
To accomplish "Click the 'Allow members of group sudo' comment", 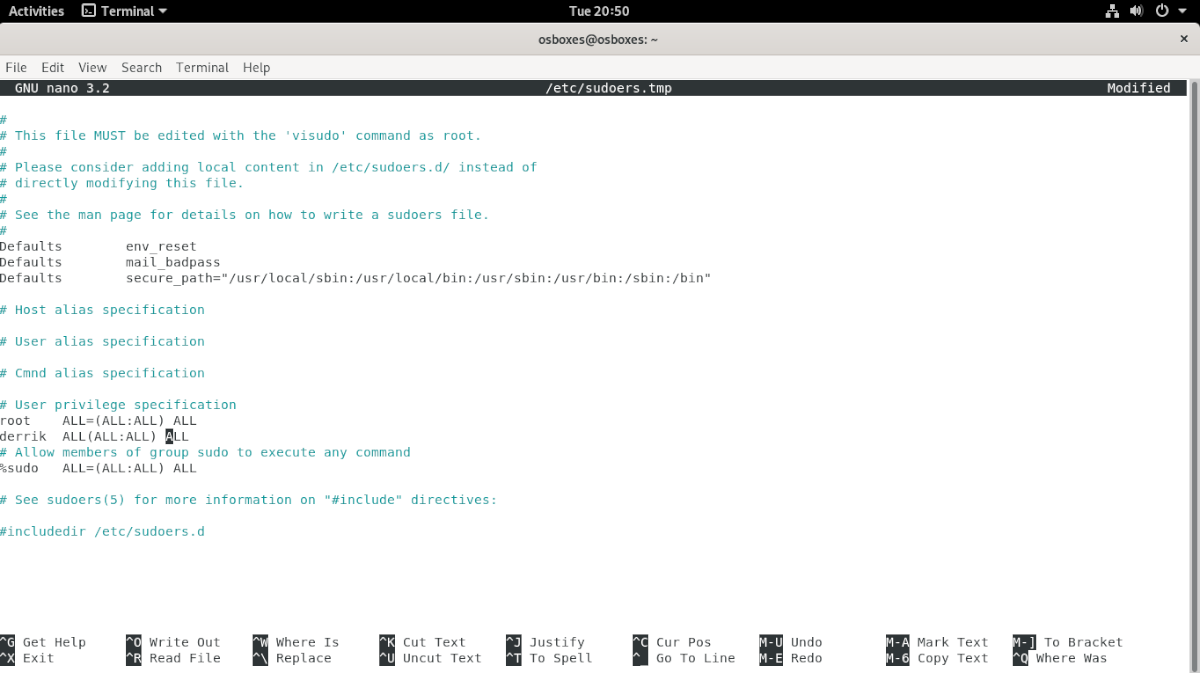I will pos(205,452).
